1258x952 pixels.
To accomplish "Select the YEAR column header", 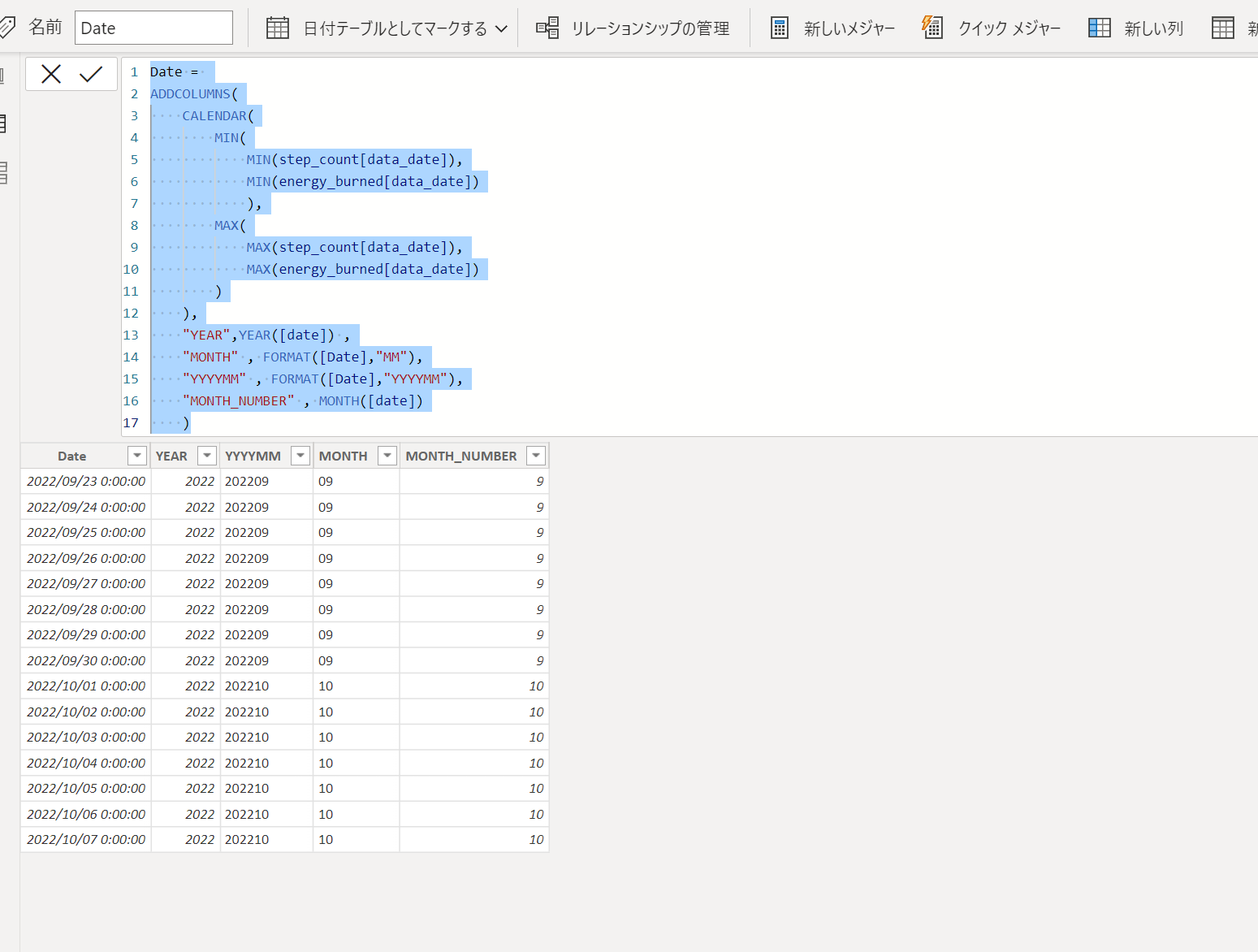I will click(171, 456).
